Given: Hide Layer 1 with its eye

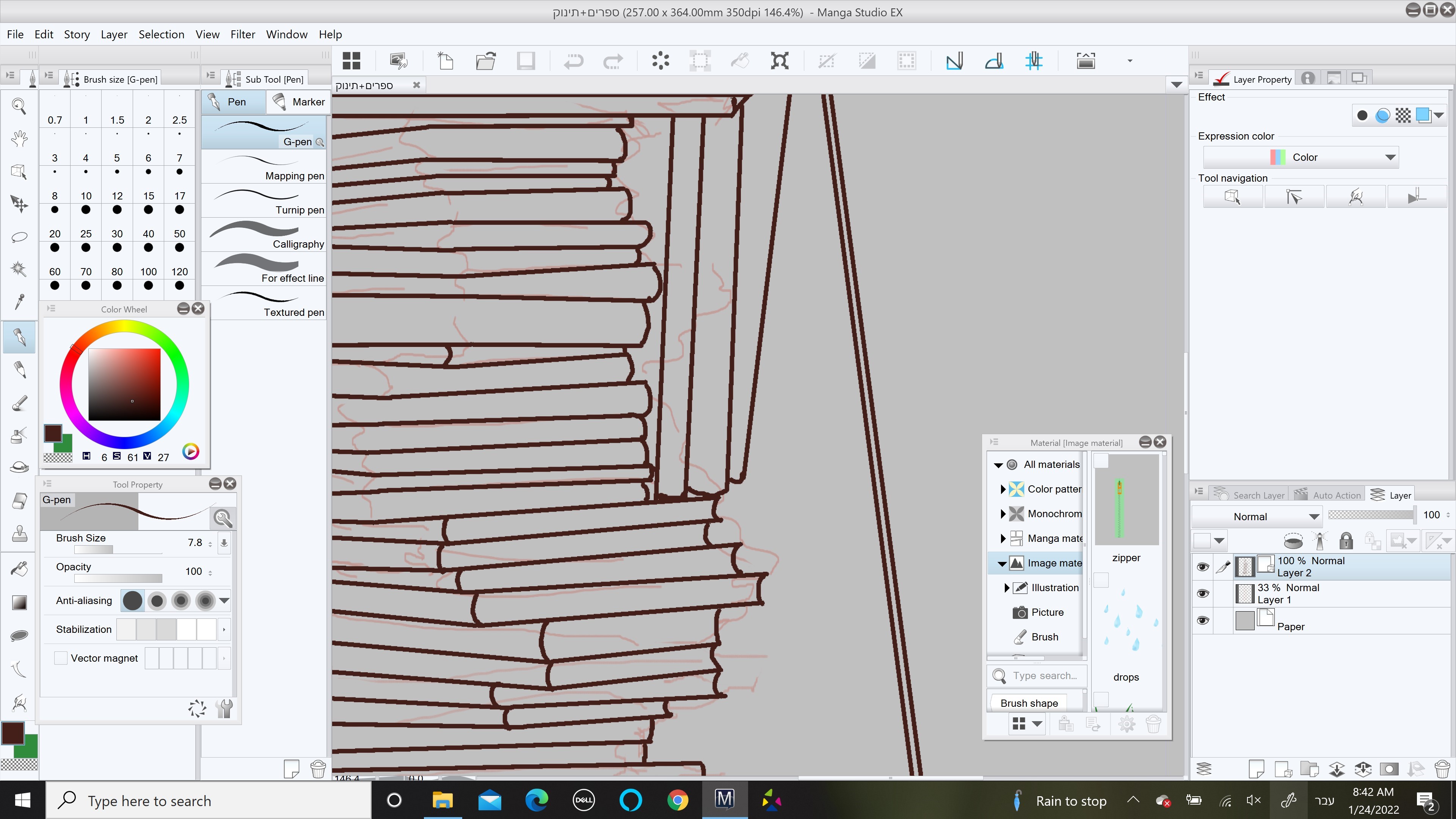Looking at the screenshot, I should (1203, 593).
